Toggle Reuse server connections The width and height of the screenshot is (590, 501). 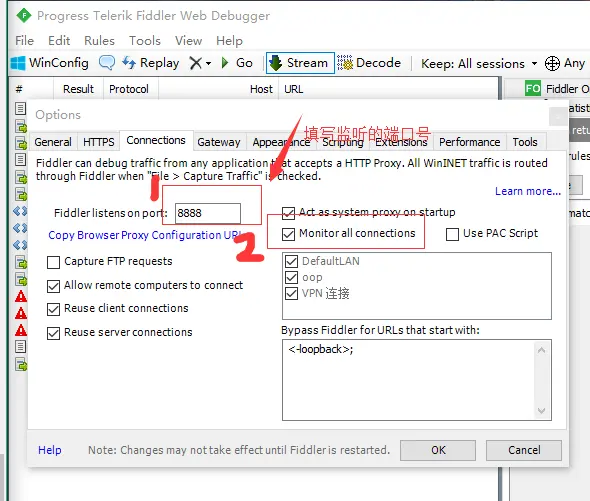[x=53, y=333]
